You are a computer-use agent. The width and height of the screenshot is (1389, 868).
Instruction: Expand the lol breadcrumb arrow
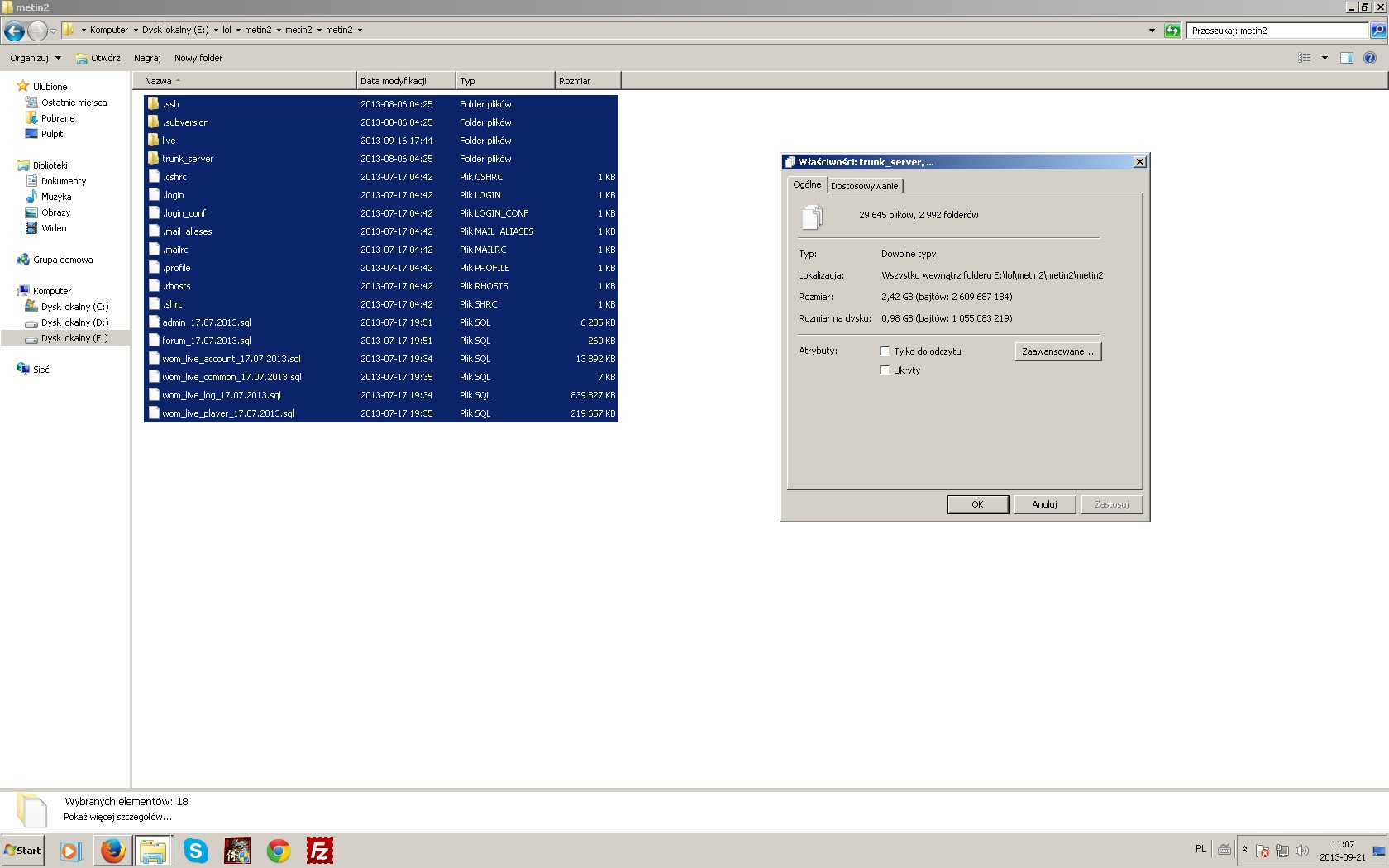(238, 31)
